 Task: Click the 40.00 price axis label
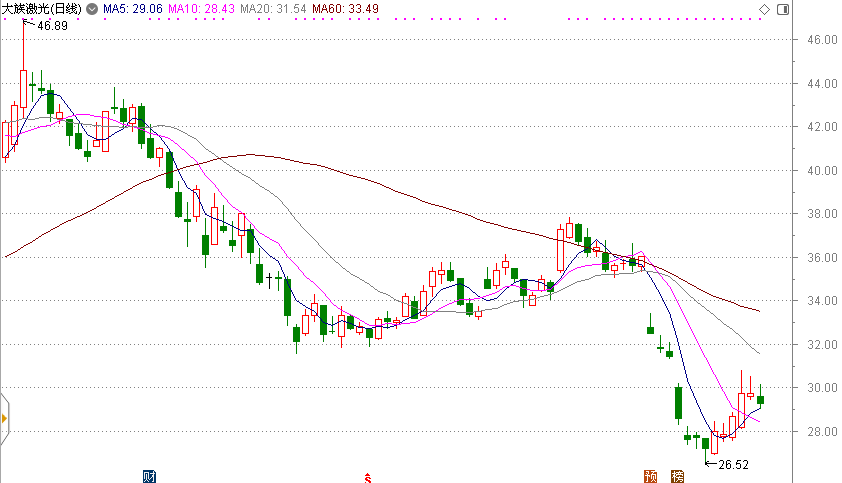coord(822,171)
